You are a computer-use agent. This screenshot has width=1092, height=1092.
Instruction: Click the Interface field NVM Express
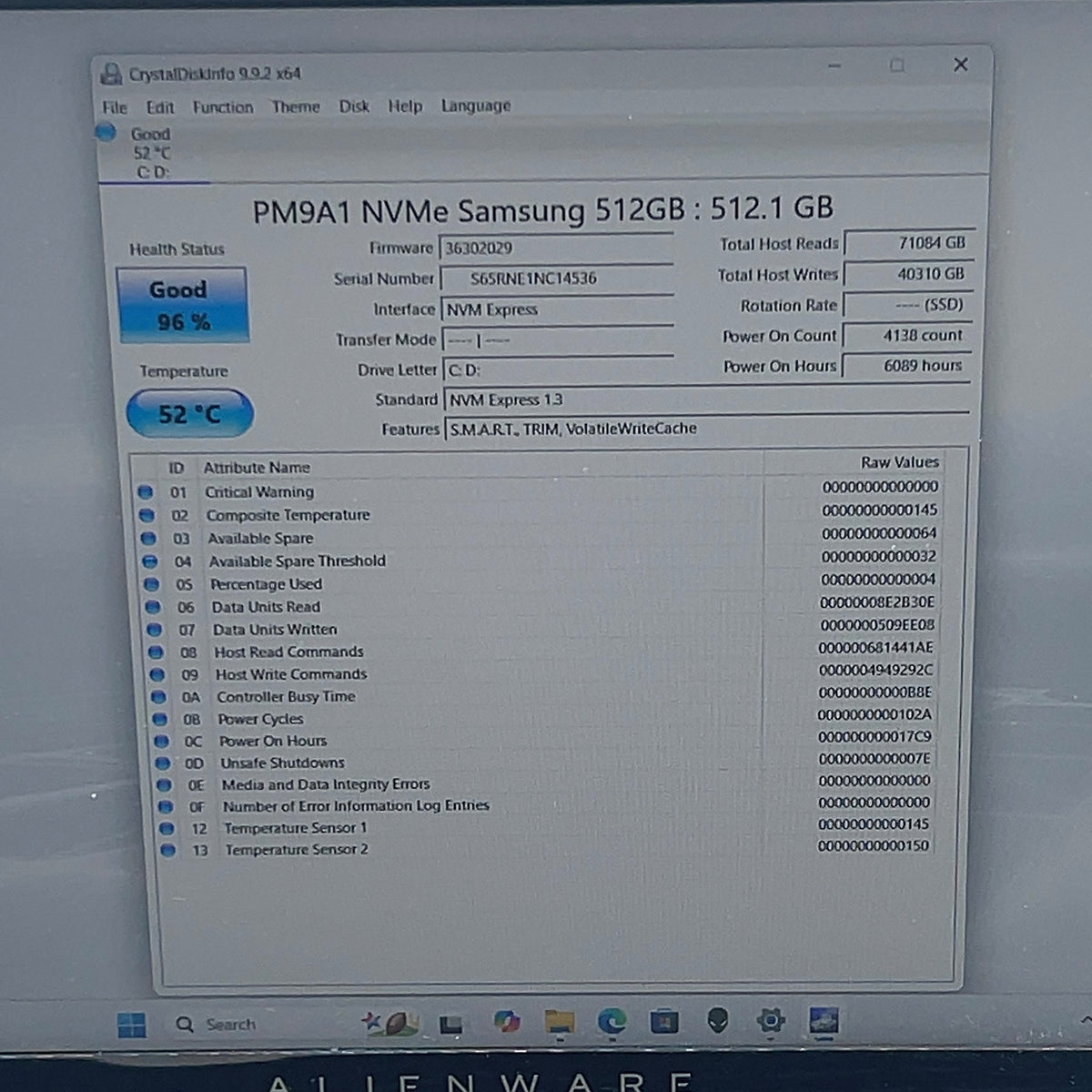[556, 309]
